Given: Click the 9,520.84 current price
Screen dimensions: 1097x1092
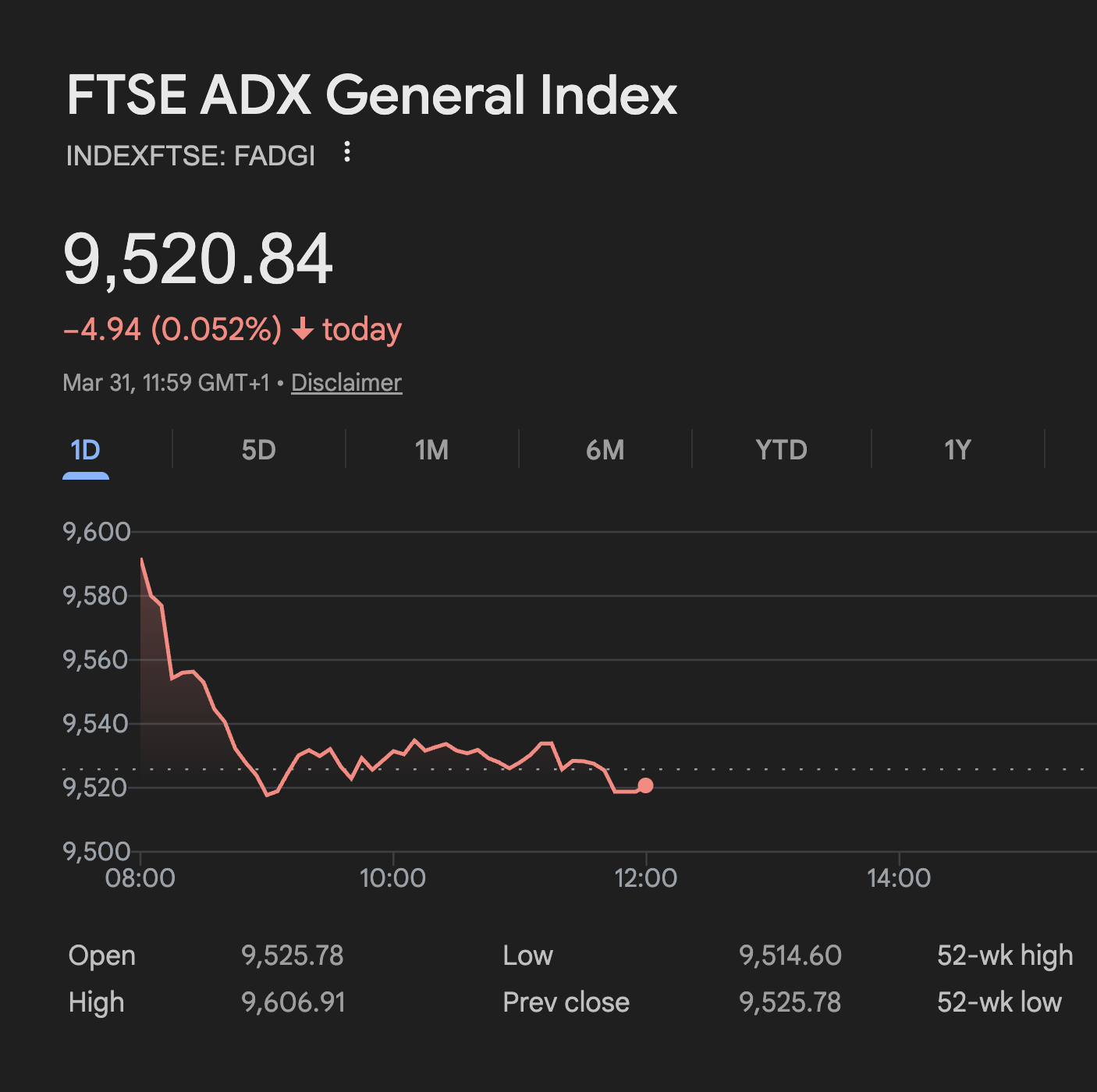Looking at the screenshot, I should [198, 259].
